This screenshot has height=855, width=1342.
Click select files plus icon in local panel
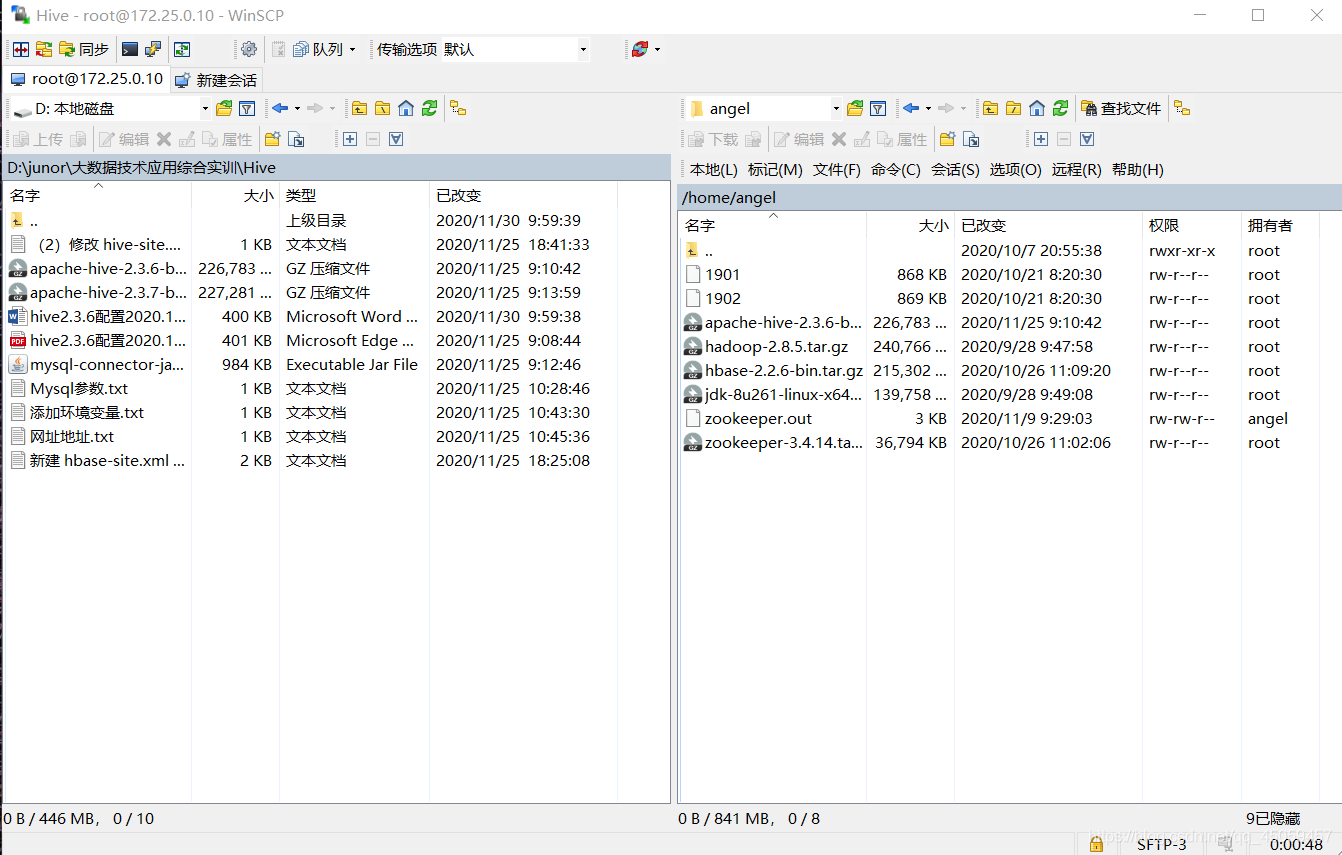coord(349,139)
